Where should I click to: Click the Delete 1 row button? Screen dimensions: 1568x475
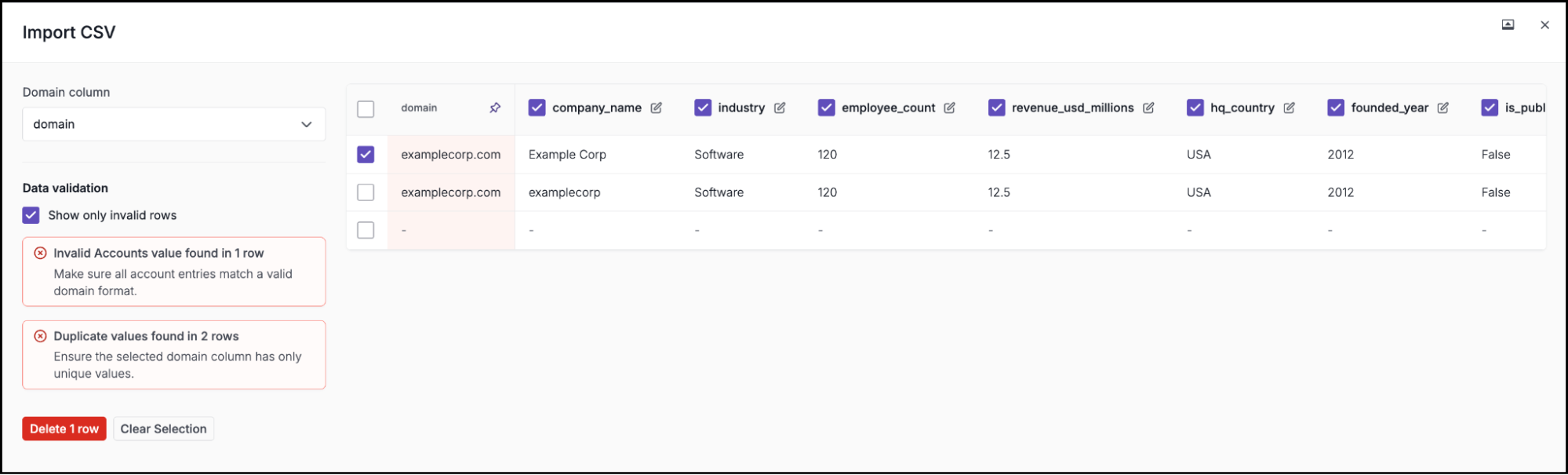[x=64, y=428]
